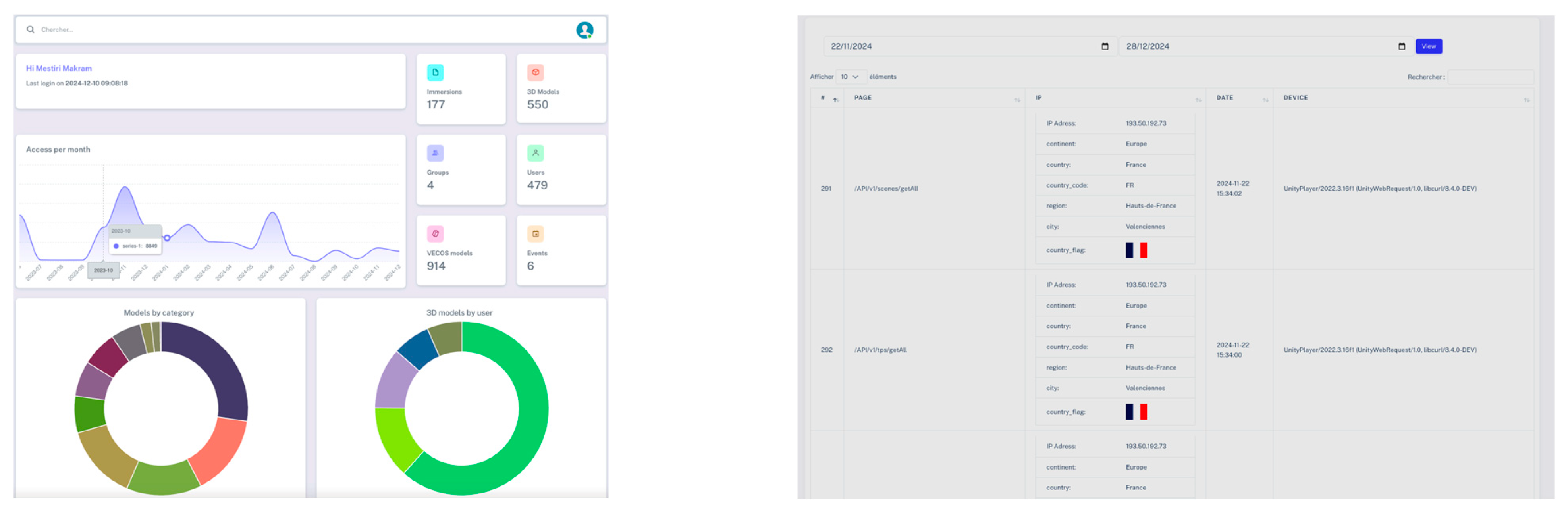
Task: Click Valenciennes city in row 292
Action: (x=1145, y=388)
